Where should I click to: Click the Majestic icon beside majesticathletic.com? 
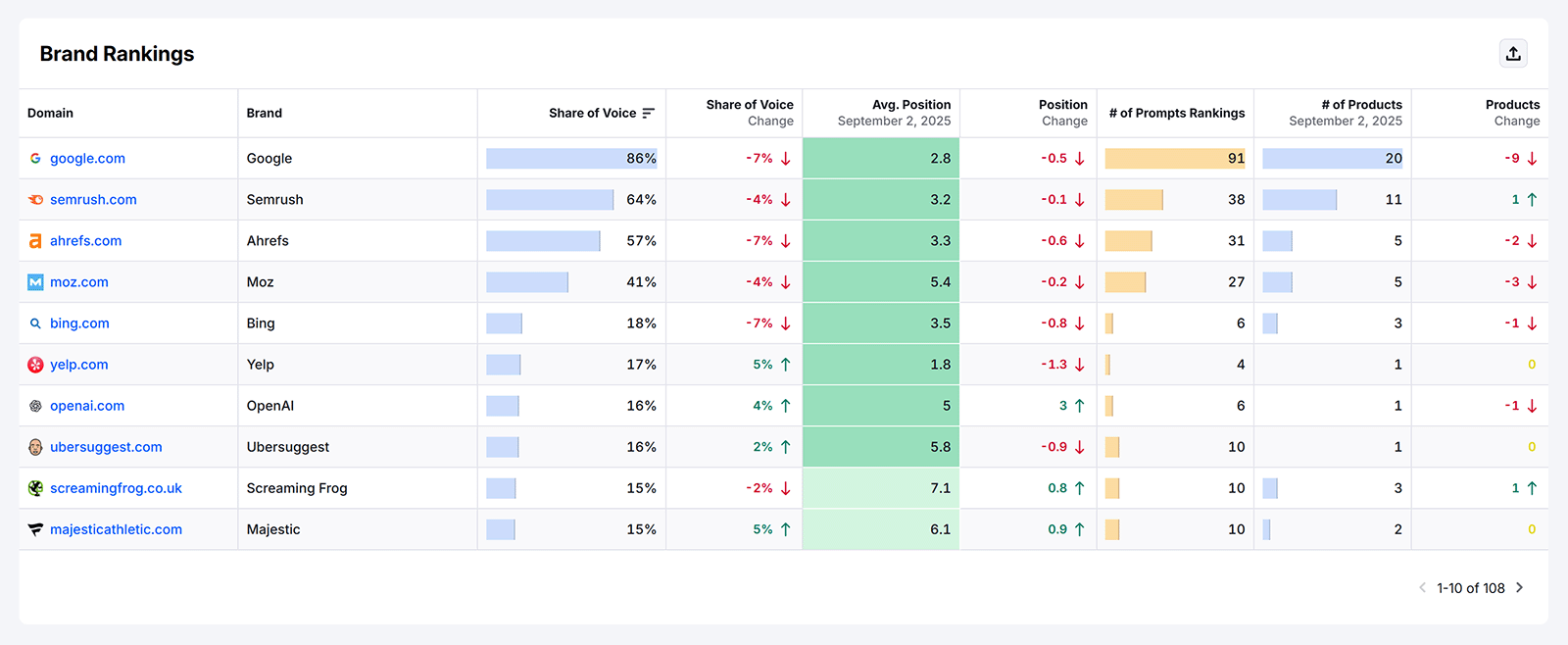(34, 528)
